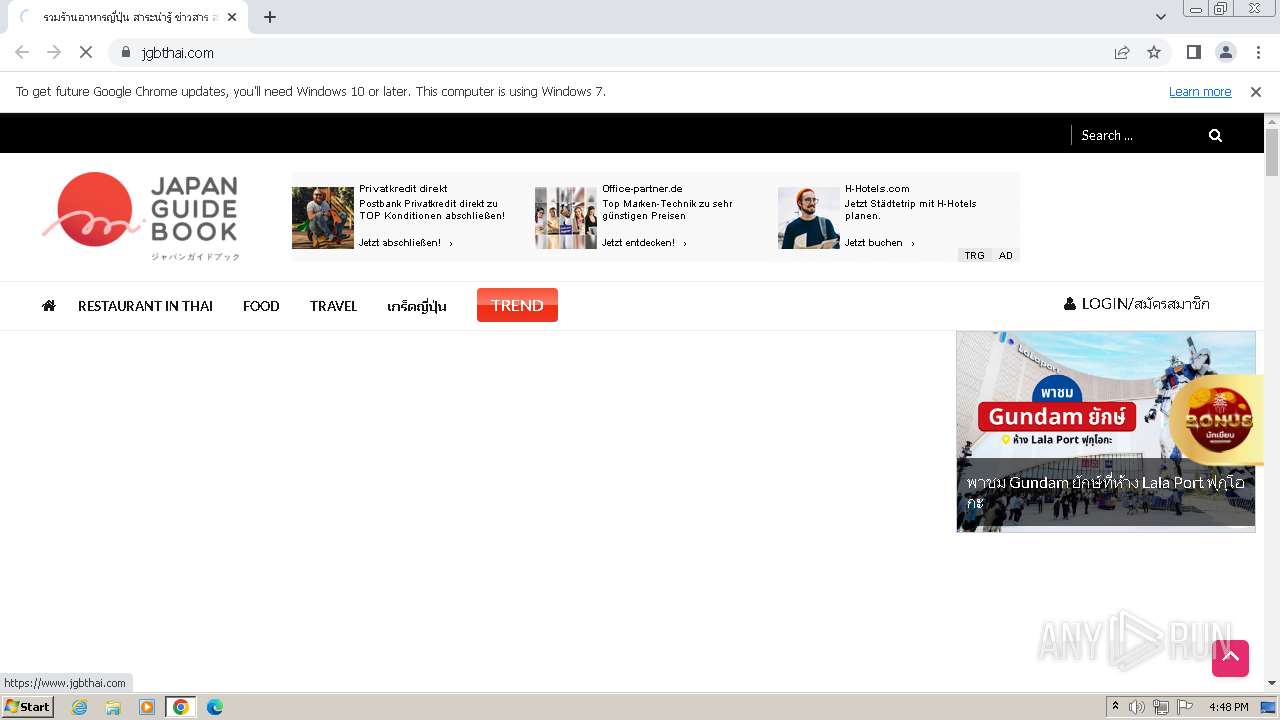Select Chrome taskbar icon
The height and width of the screenshot is (720, 1280).
(181, 707)
